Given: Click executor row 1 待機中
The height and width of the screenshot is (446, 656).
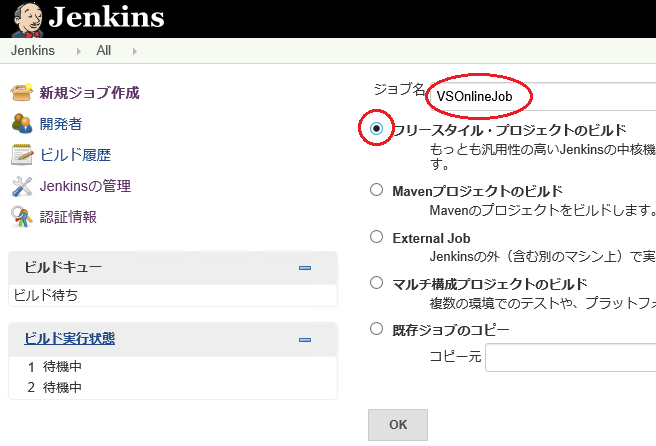Looking at the screenshot, I should click(54, 367).
